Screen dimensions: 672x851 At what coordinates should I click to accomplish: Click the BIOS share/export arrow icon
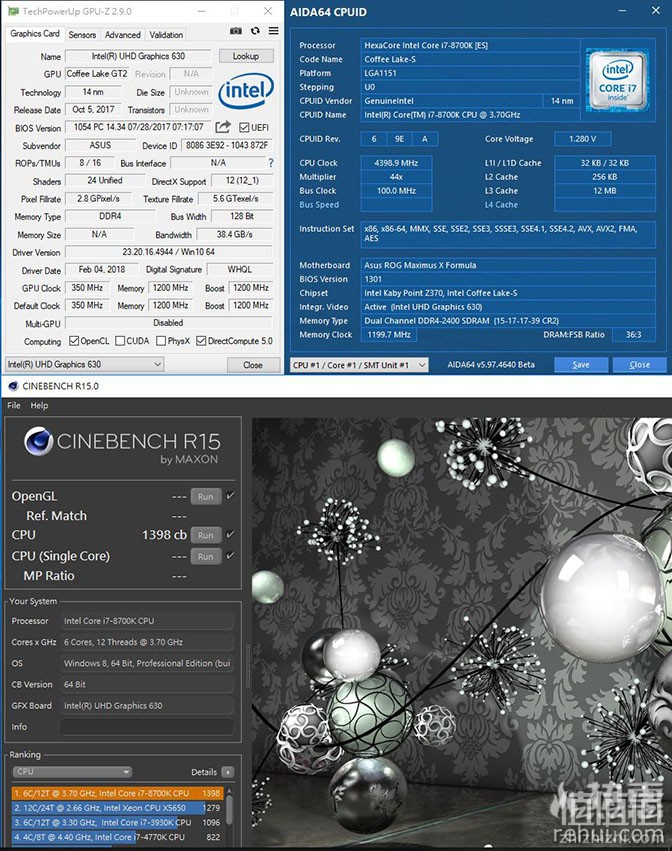(x=223, y=127)
